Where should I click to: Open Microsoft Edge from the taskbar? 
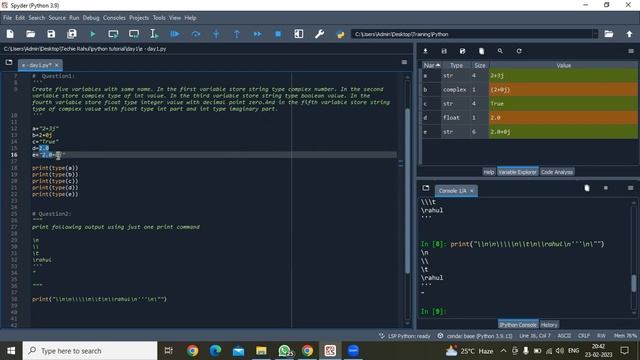(x=215, y=351)
